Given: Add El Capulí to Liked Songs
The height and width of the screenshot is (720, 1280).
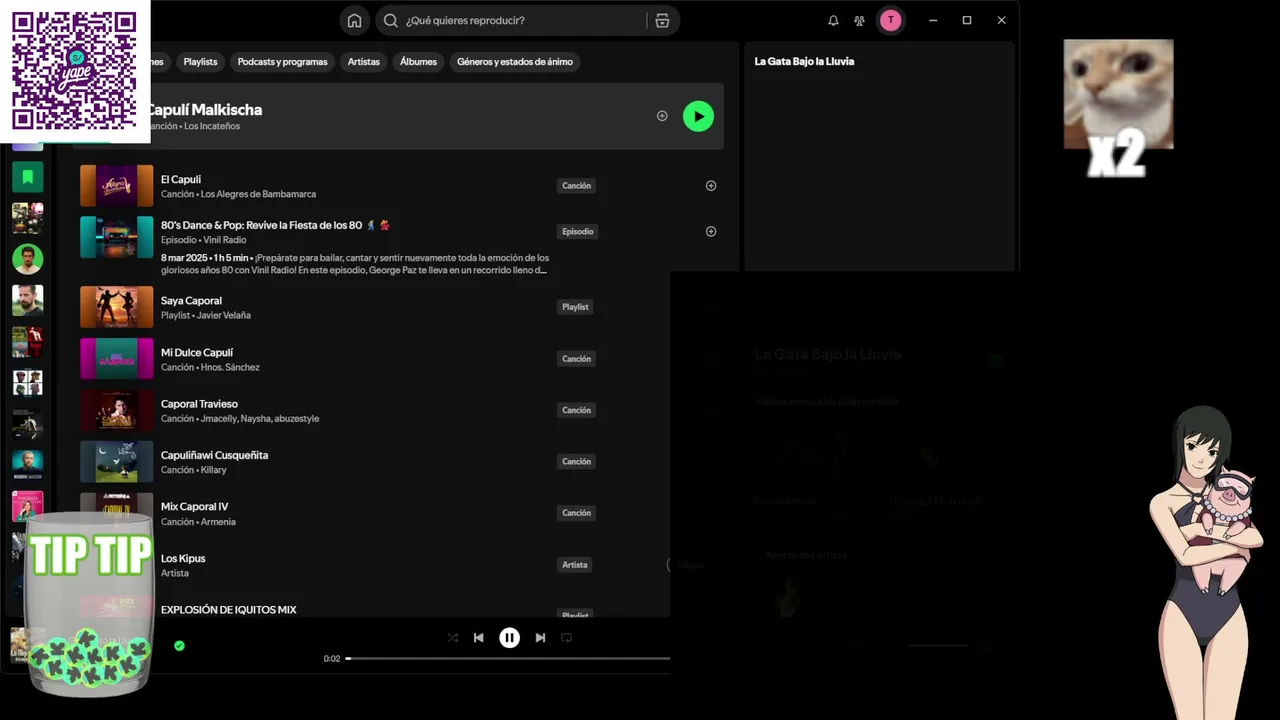Looking at the screenshot, I should 711,186.
